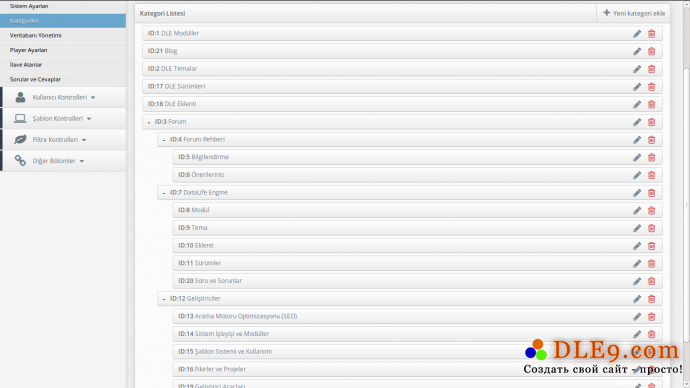Edit the Soru ve Sorunlar category

point(637,281)
